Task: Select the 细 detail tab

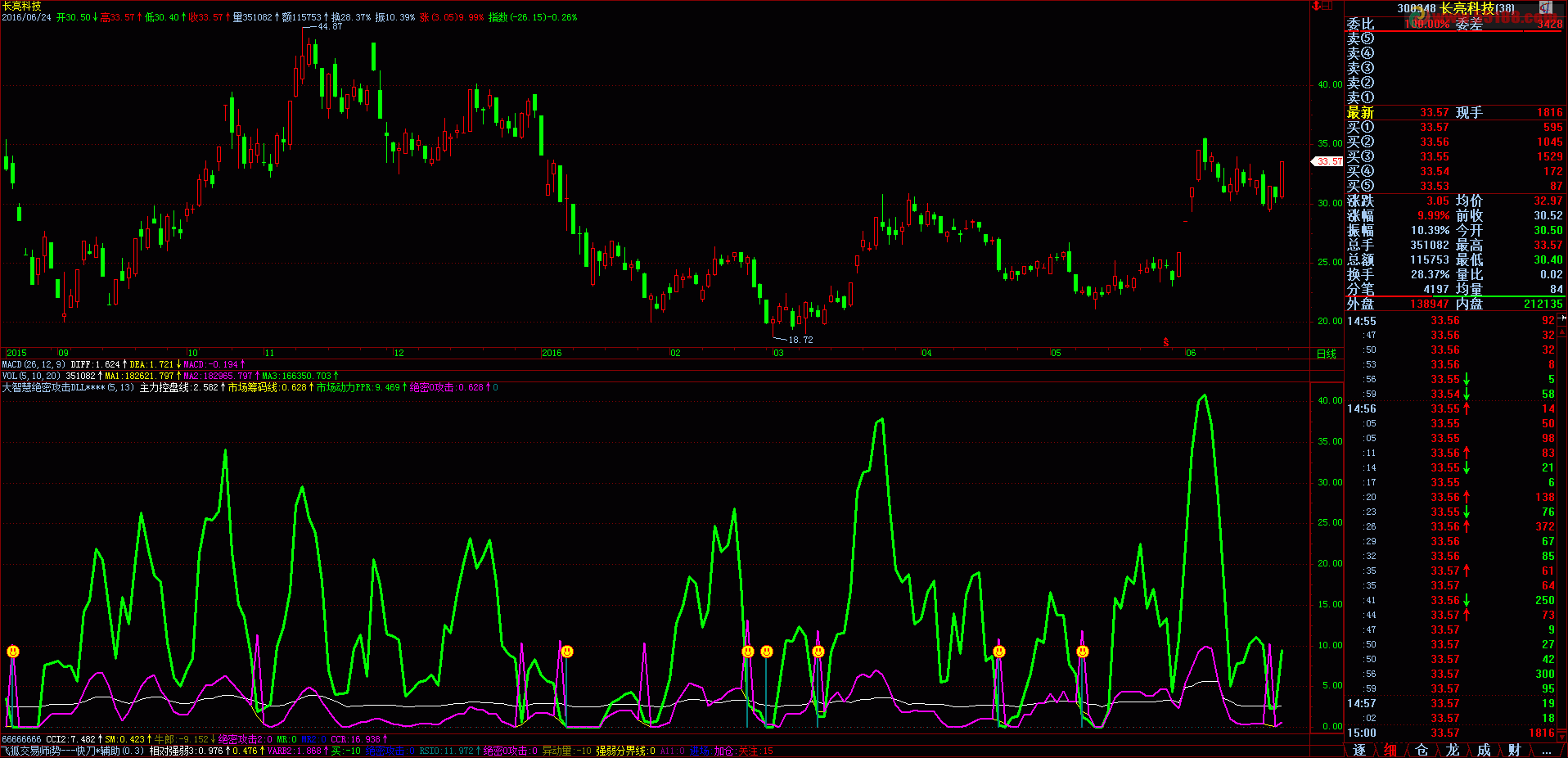Action: point(1390,750)
